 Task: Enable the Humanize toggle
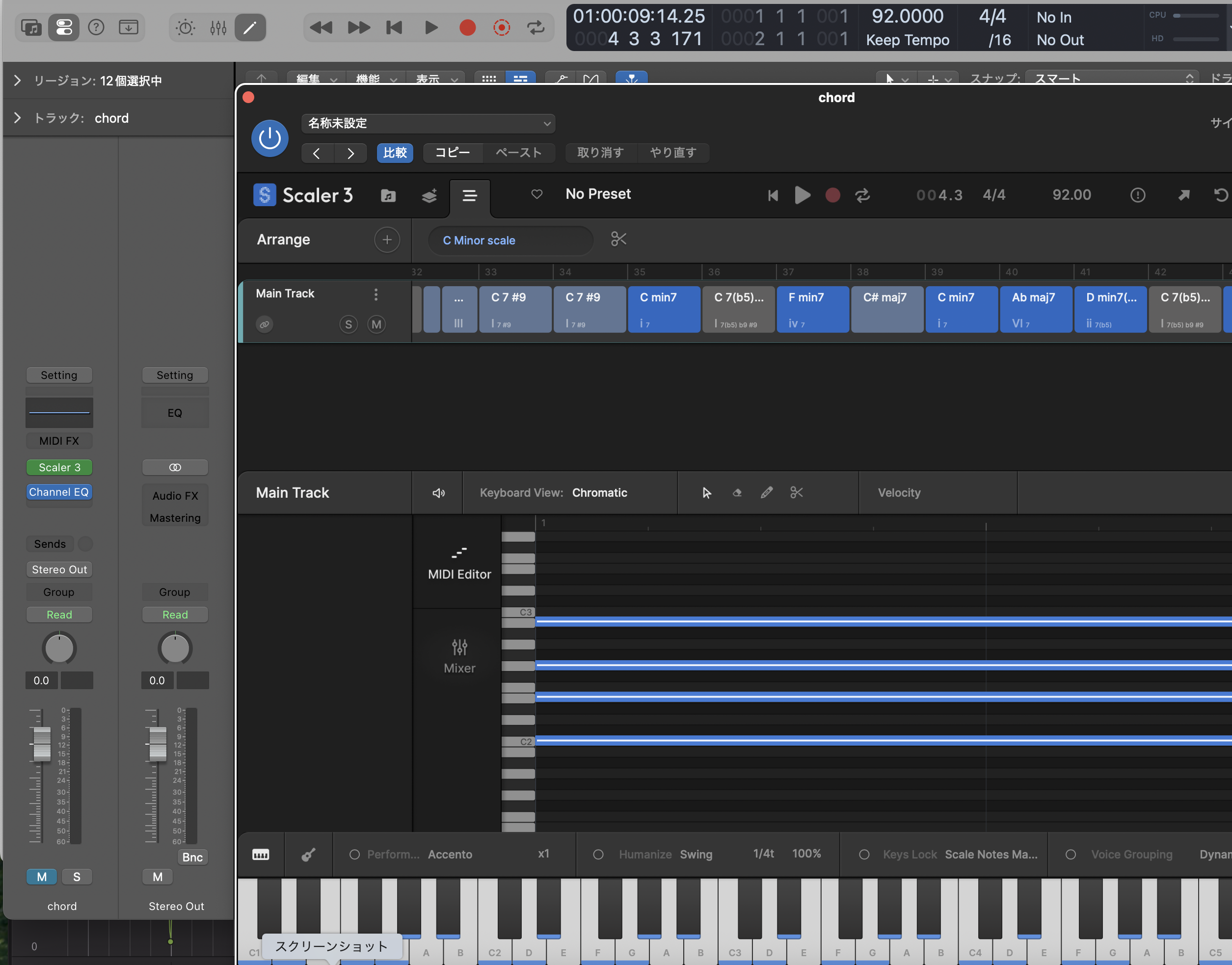[x=598, y=855]
